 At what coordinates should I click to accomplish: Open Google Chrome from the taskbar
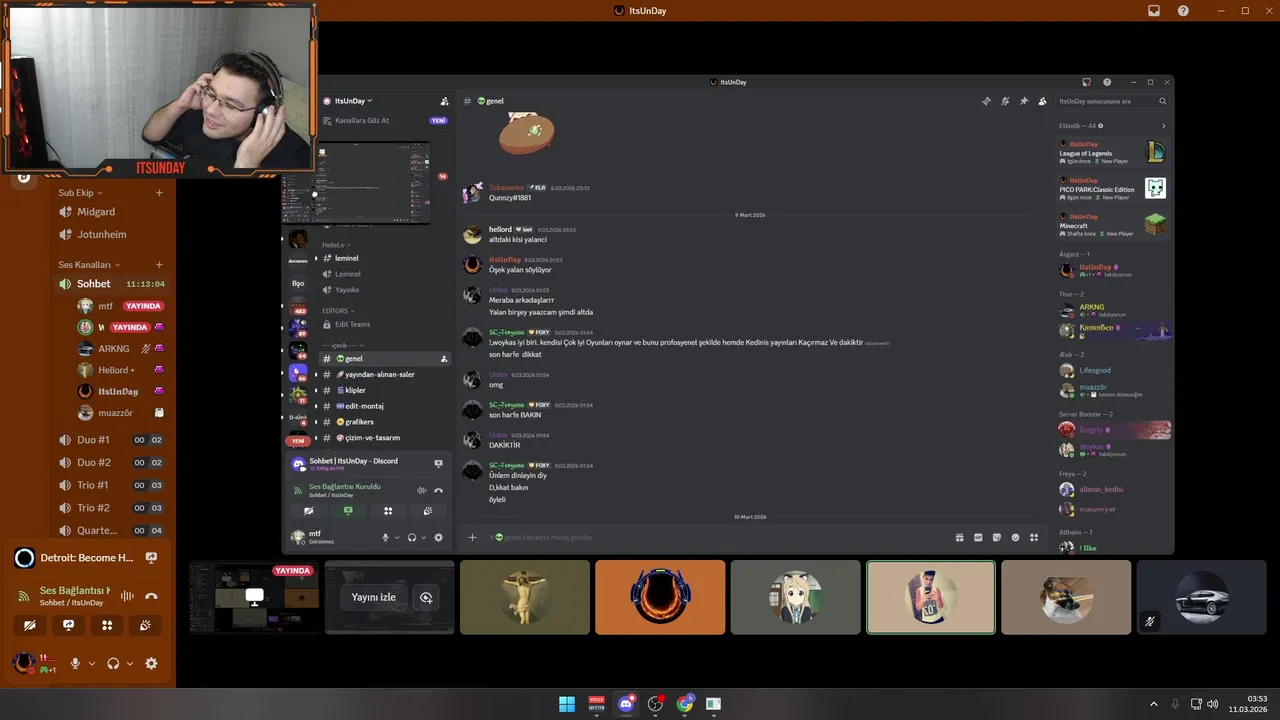[685, 704]
